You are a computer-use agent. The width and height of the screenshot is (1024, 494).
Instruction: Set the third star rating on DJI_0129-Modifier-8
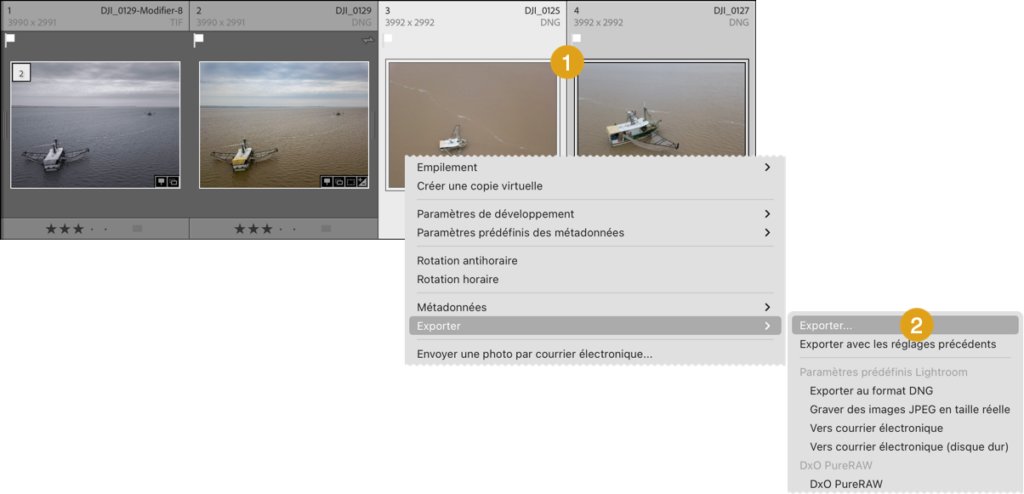tap(78, 229)
